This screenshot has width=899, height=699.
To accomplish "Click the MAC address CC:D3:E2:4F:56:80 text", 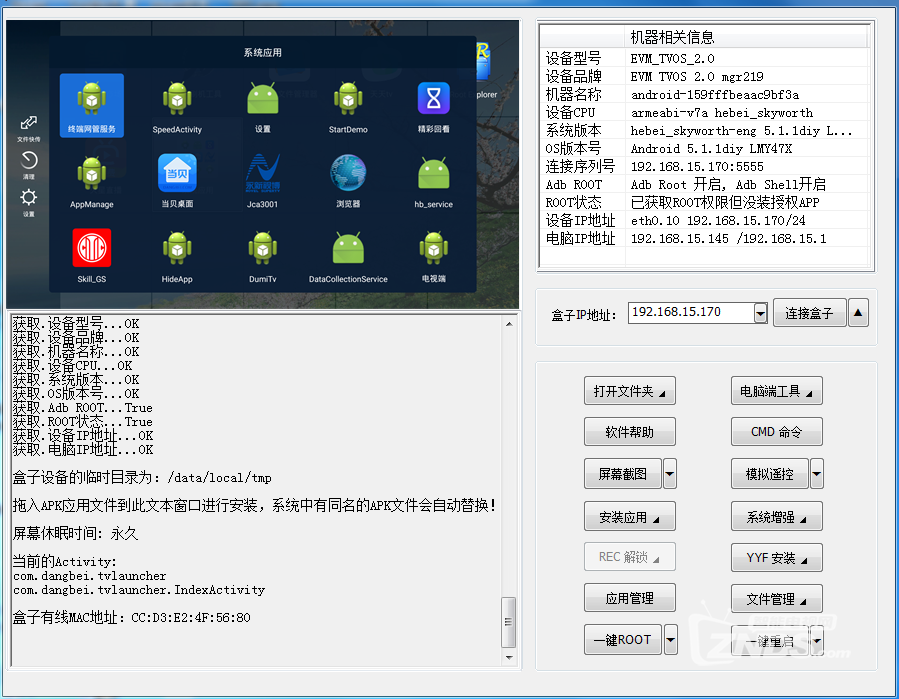I will pos(191,618).
